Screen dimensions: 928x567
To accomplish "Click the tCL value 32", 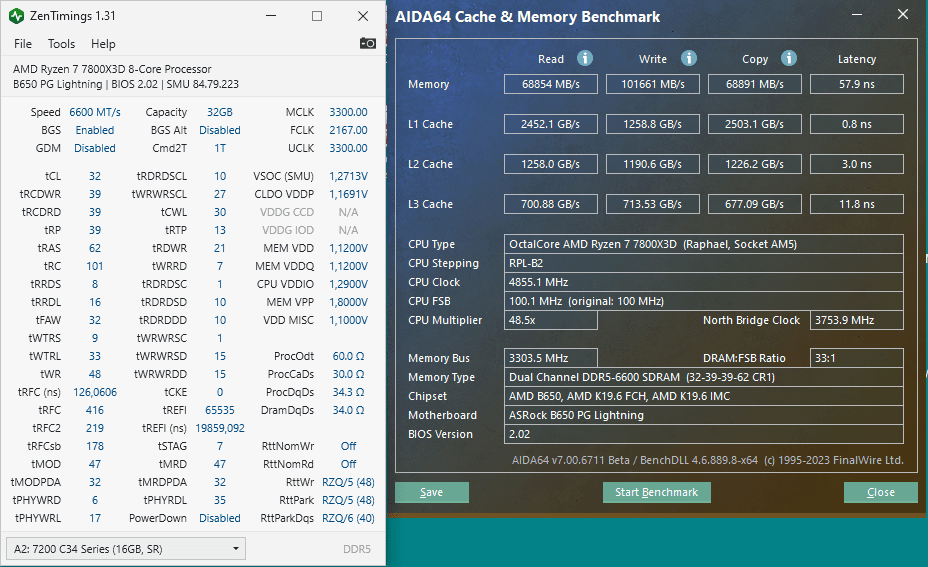I will point(95,176).
